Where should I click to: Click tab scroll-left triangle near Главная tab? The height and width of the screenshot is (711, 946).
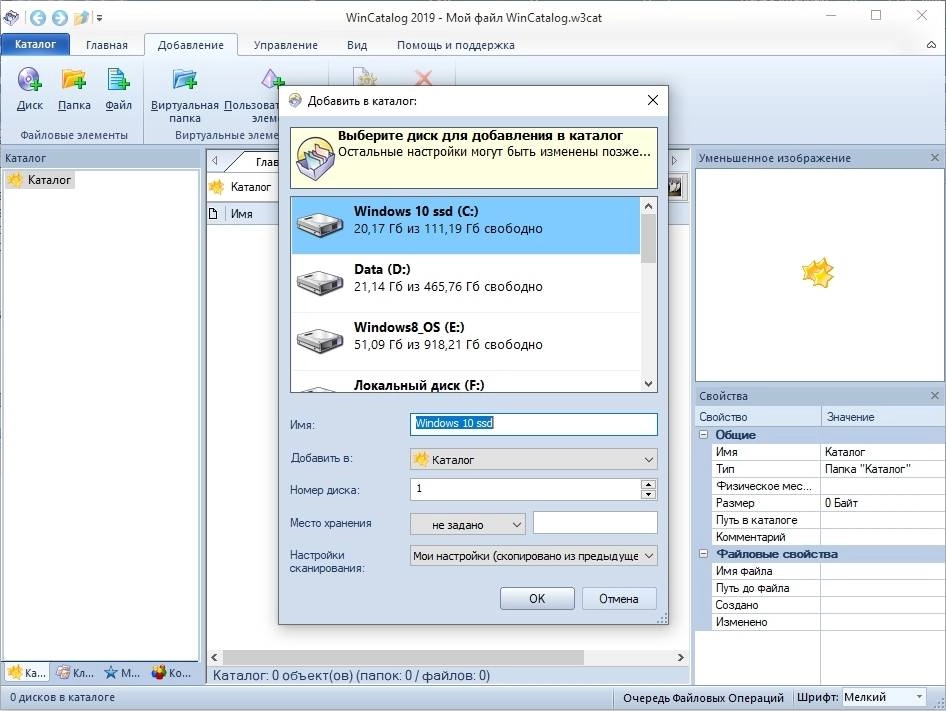click(x=215, y=161)
